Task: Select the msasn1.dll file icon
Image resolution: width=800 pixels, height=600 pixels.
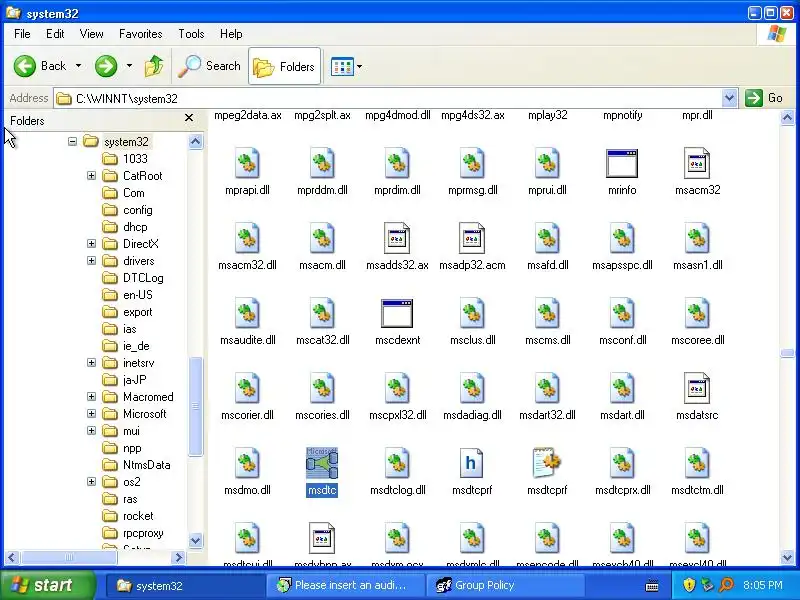Action: [x=697, y=238]
